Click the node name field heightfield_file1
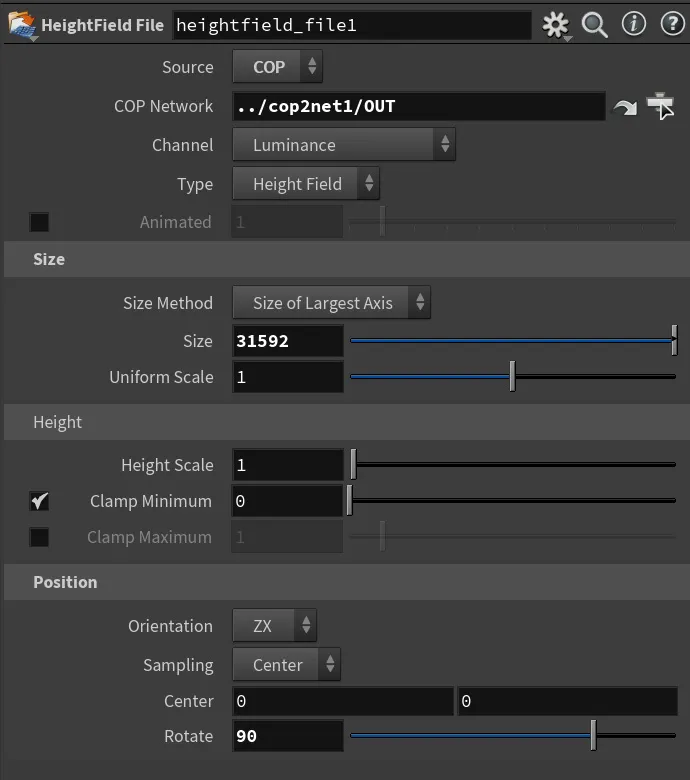The height and width of the screenshot is (780, 690). pos(352,25)
